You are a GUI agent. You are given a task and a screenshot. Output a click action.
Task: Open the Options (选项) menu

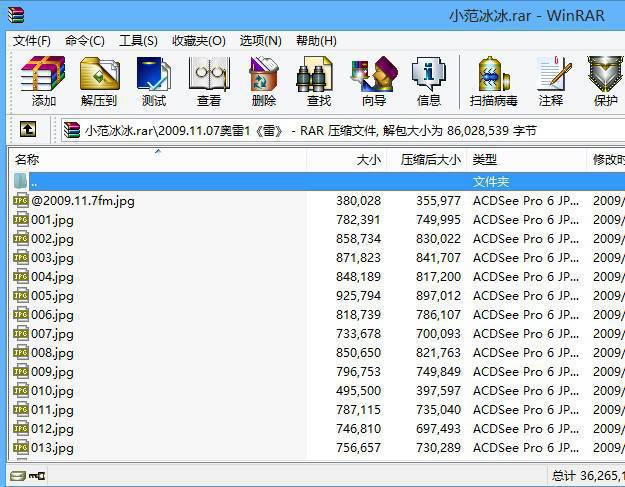(x=260, y=41)
